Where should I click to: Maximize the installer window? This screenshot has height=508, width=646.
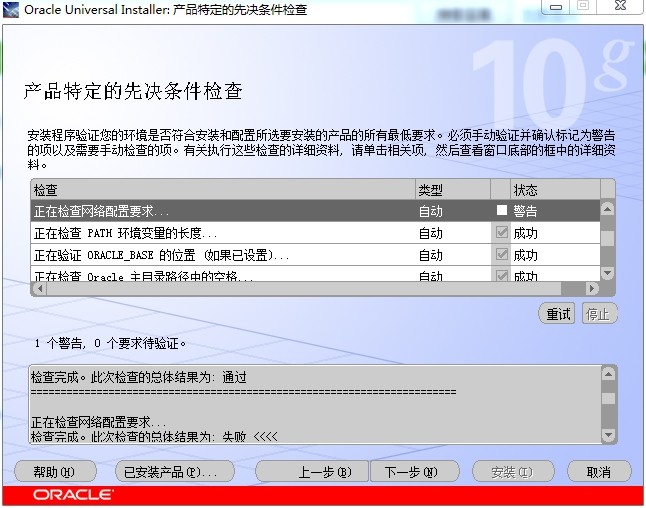tap(583, 6)
